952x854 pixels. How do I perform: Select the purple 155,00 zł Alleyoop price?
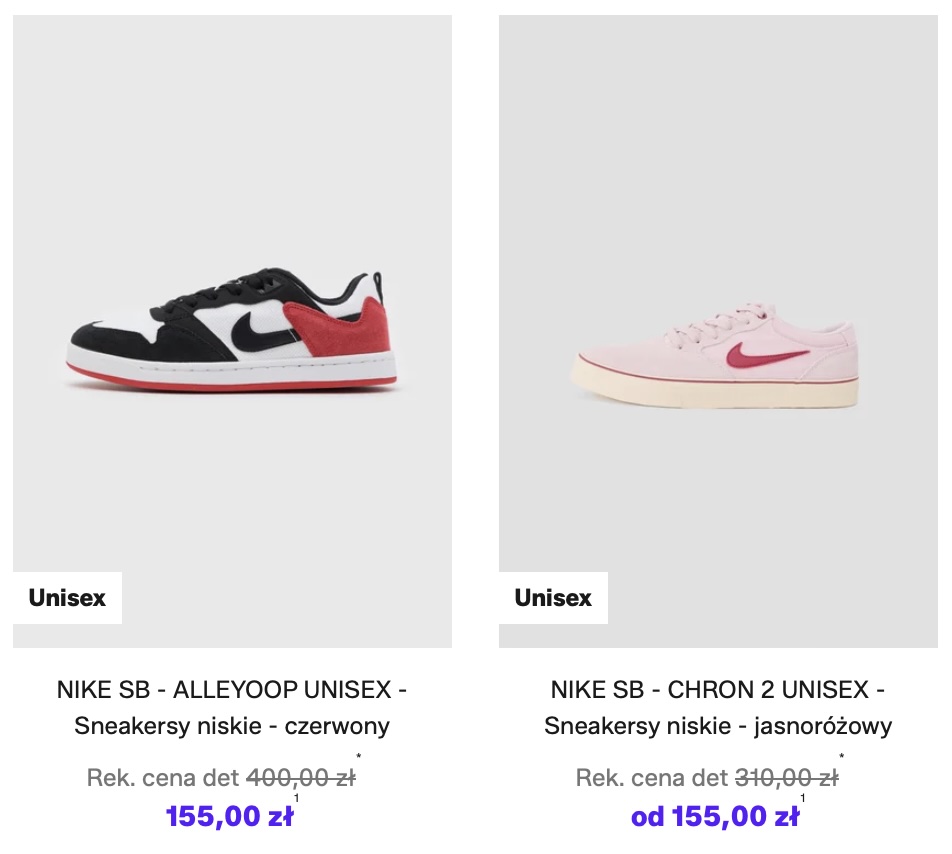coord(229,817)
